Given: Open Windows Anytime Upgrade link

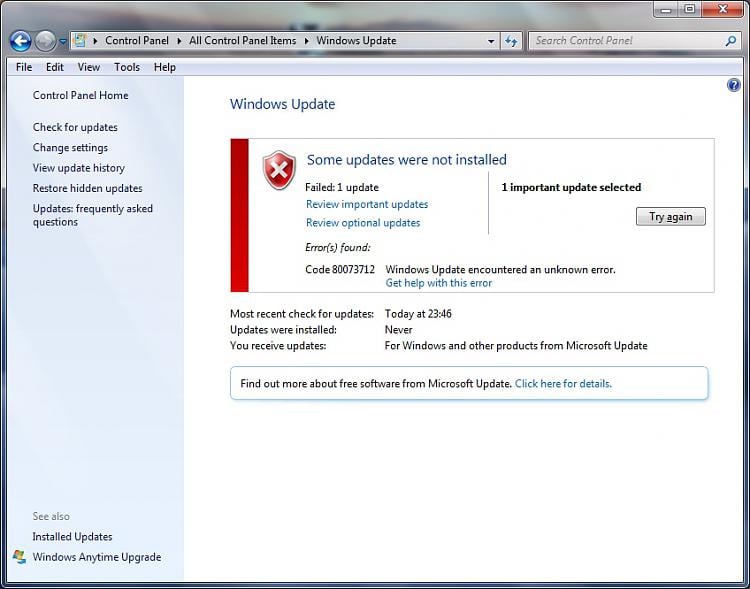Looking at the screenshot, I should tap(97, 557).
